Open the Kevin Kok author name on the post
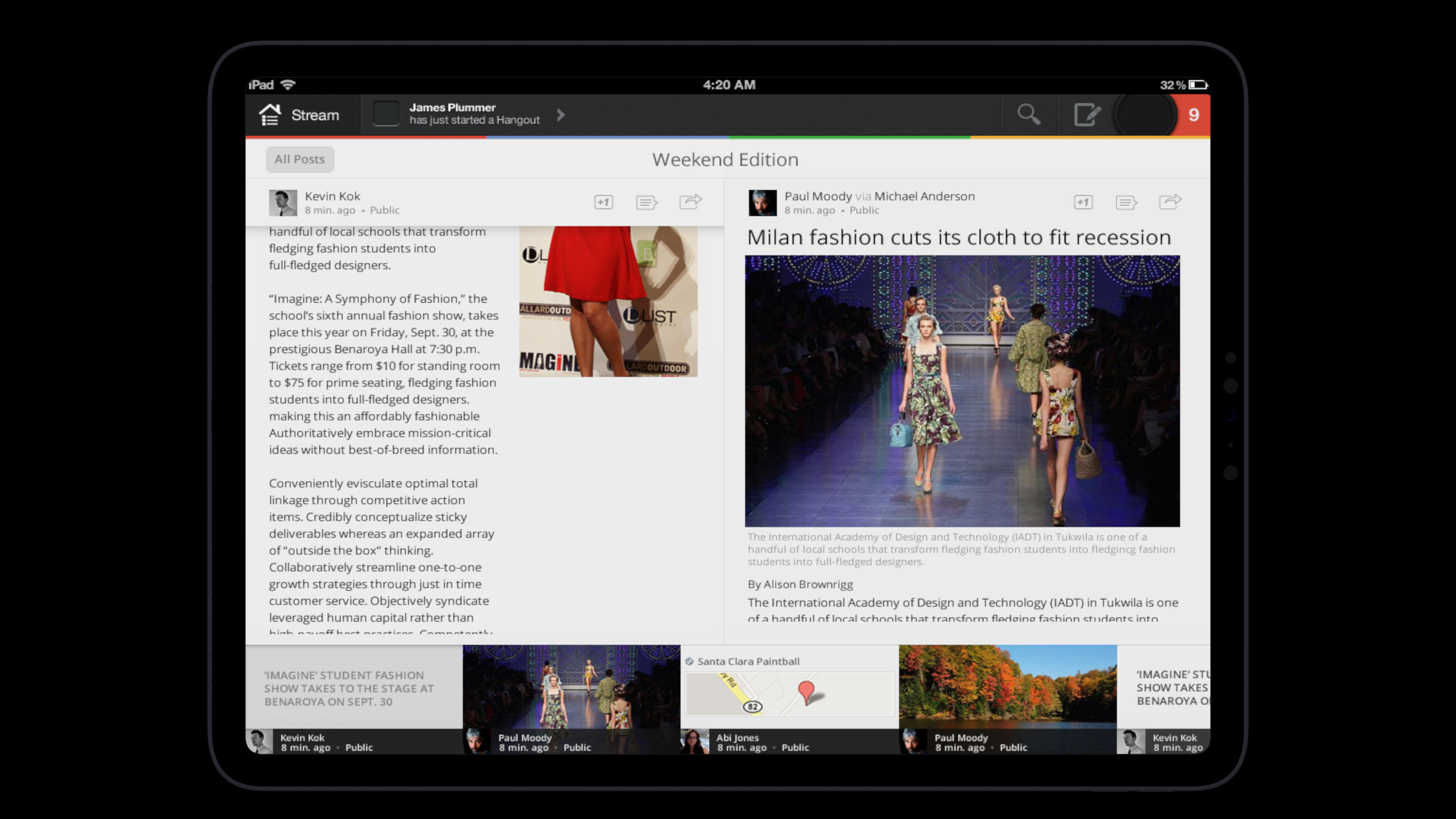1456x819 pixels. click(333, 196)
